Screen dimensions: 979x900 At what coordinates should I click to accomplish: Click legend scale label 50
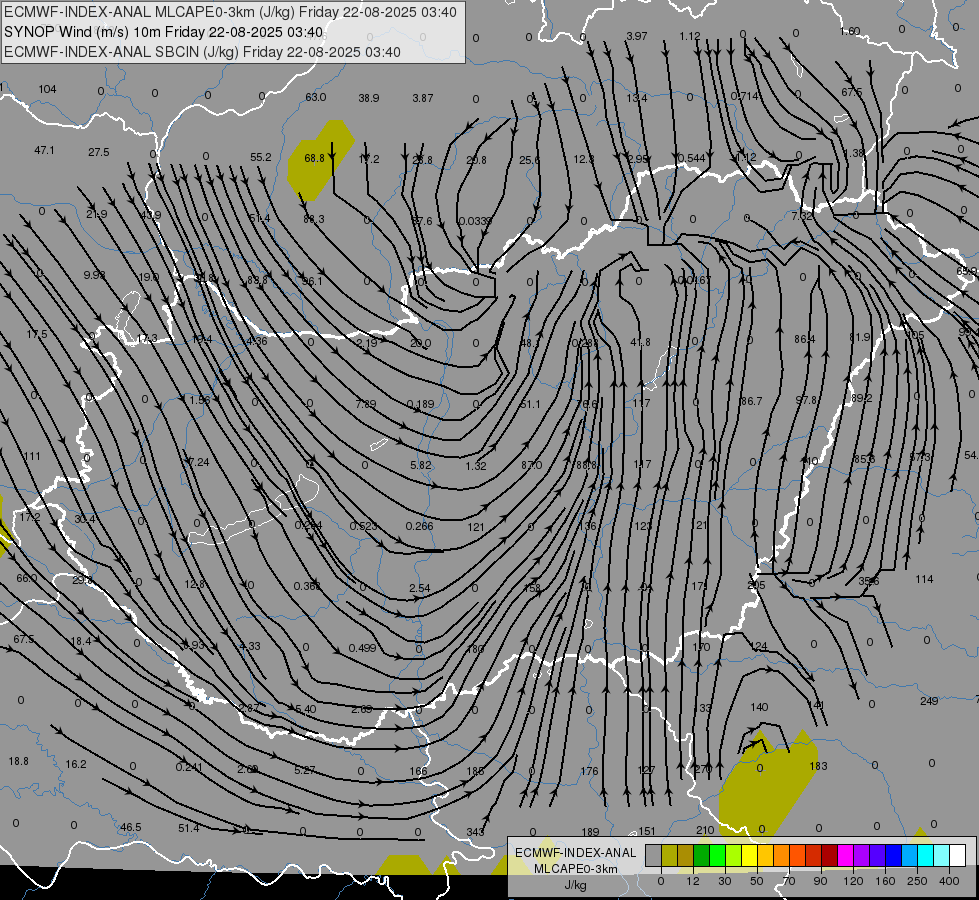756,881
